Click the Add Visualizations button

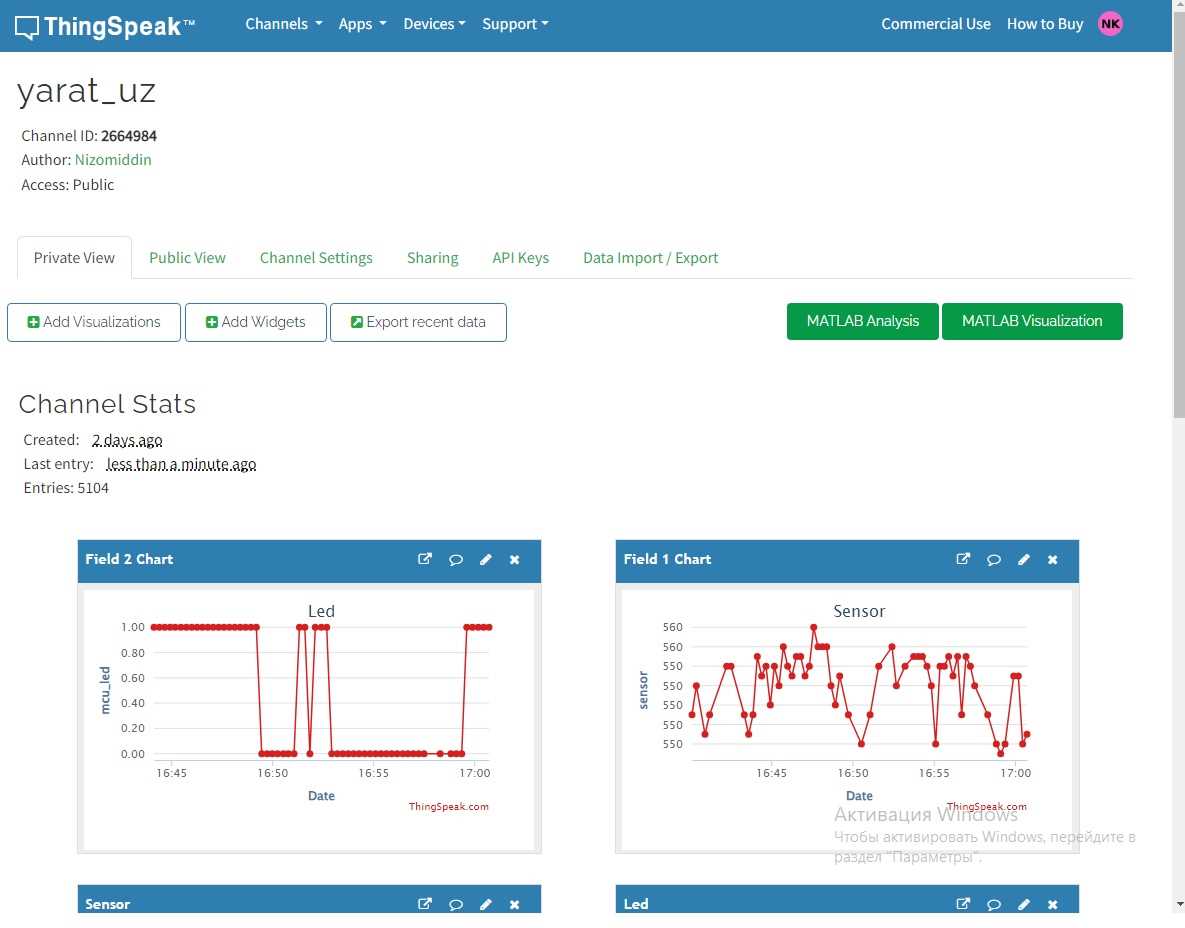94,322
